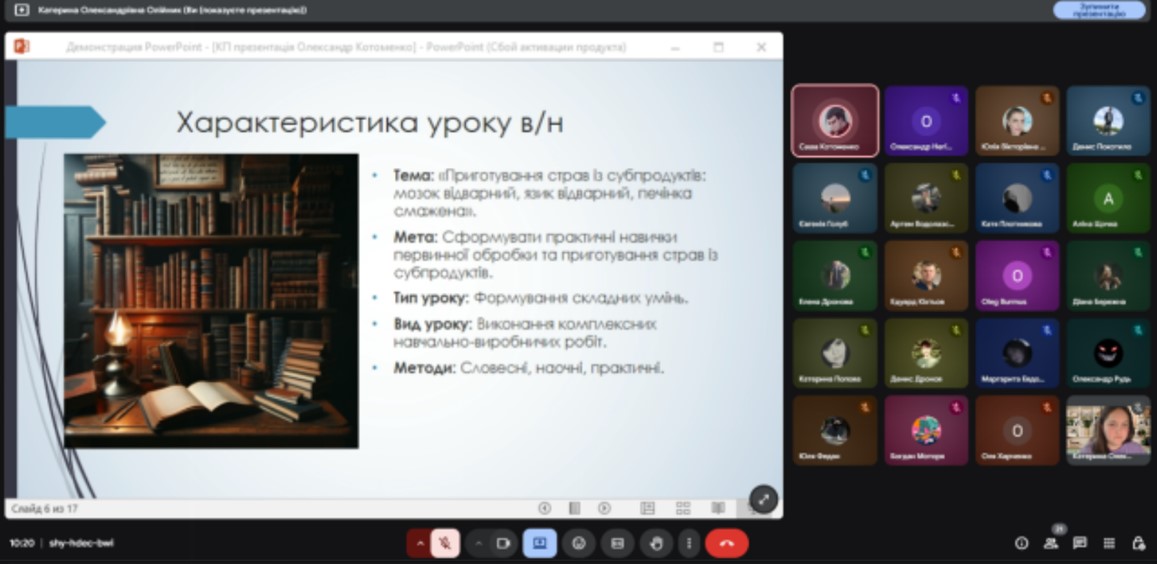Go to the next slide arrow
The height and width of the screenshot is (564, 1157).
point(604,508)
